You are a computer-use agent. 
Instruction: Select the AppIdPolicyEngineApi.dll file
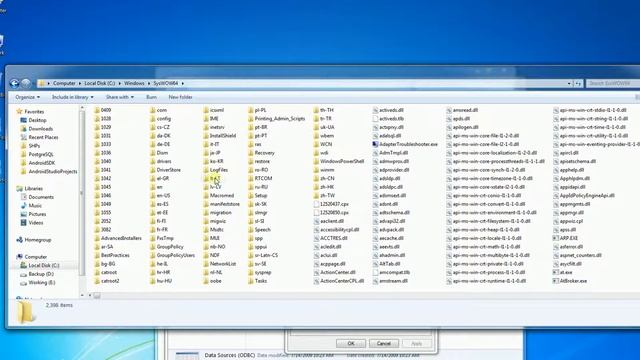[x=587, y=196]
